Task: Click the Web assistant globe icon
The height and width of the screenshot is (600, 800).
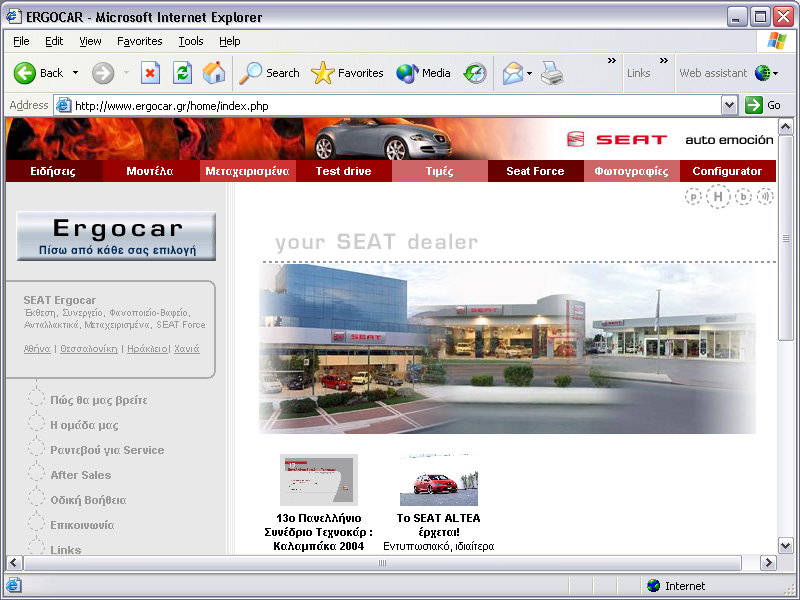Action: pyautogui.click(x=762, y=73)
